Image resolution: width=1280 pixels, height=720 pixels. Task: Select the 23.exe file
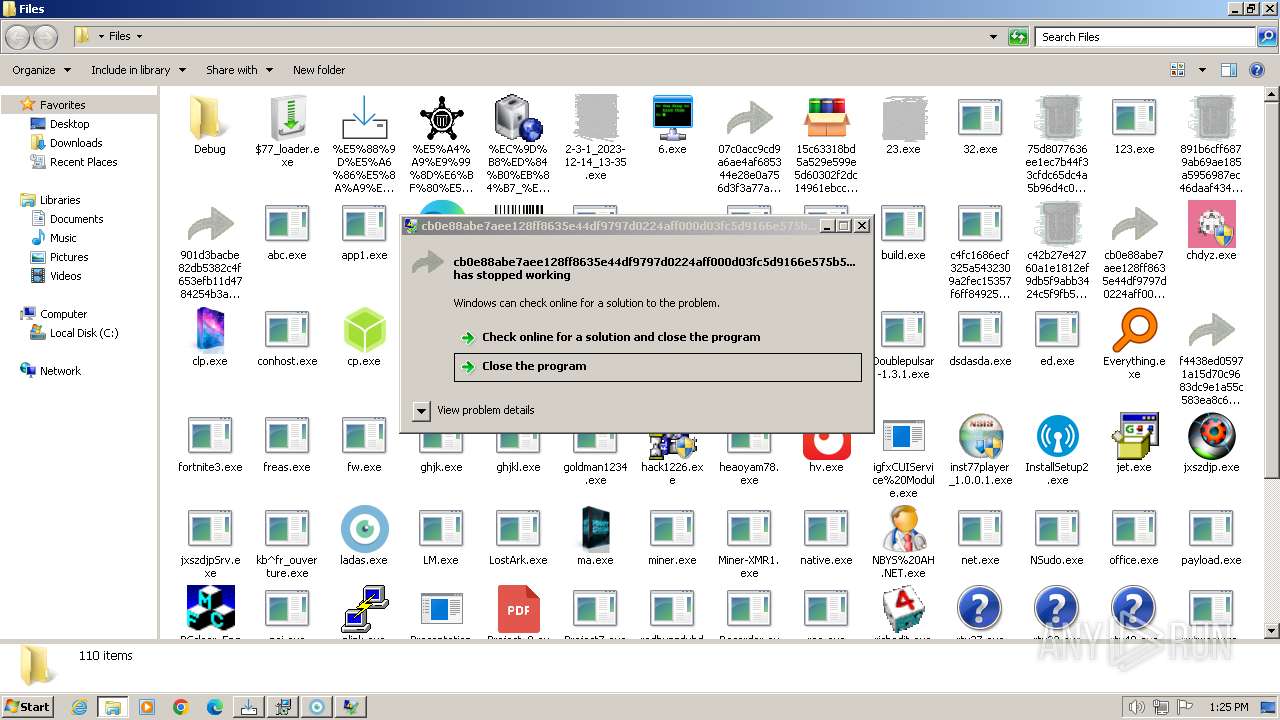pos(903,118)
